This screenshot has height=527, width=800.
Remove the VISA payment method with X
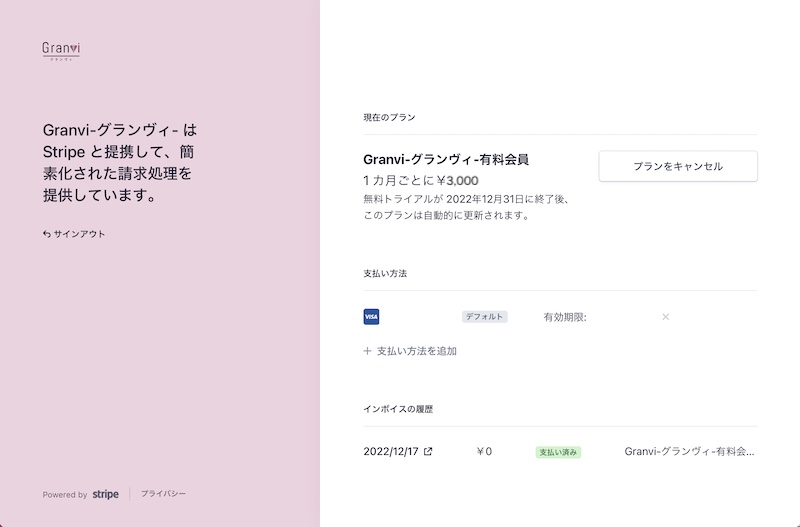pyautogui.click(x=665, y=317)
